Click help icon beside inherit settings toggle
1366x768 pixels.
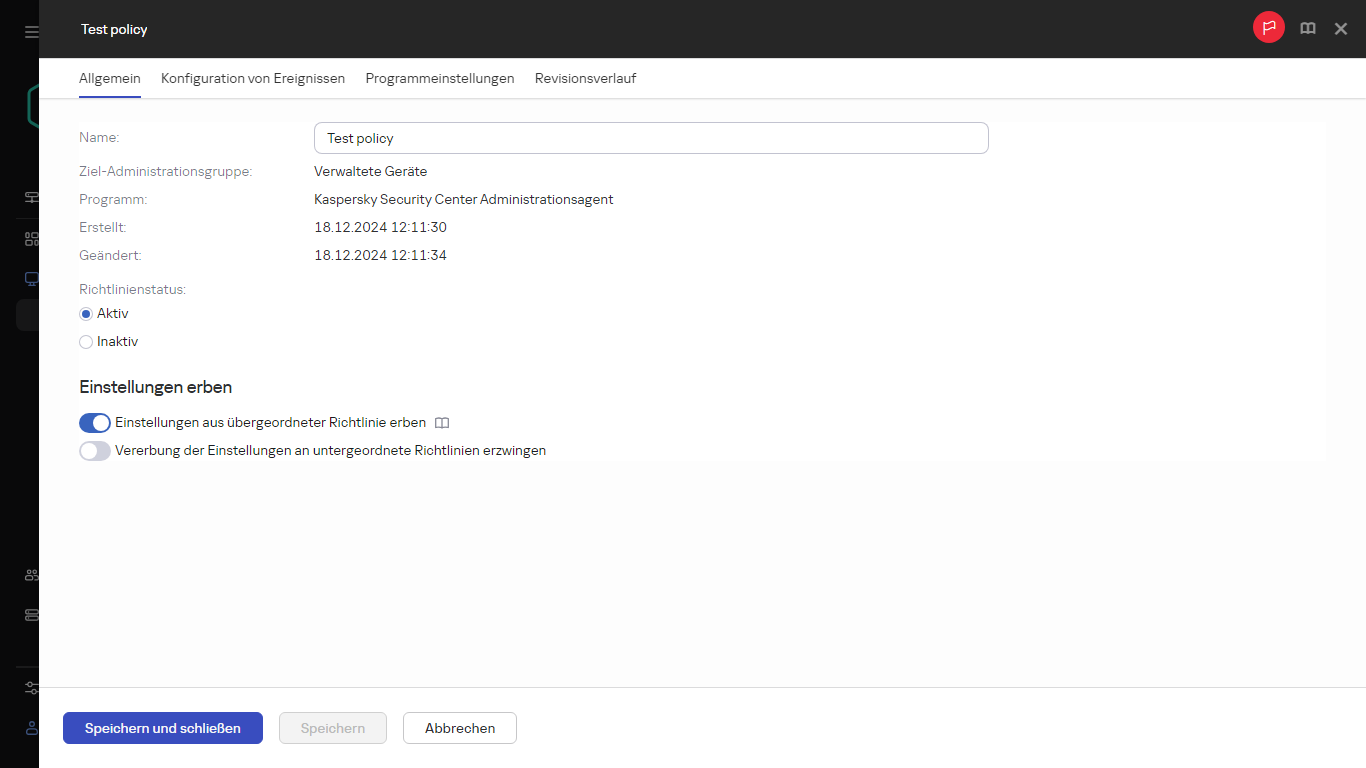tap(442, 423)
